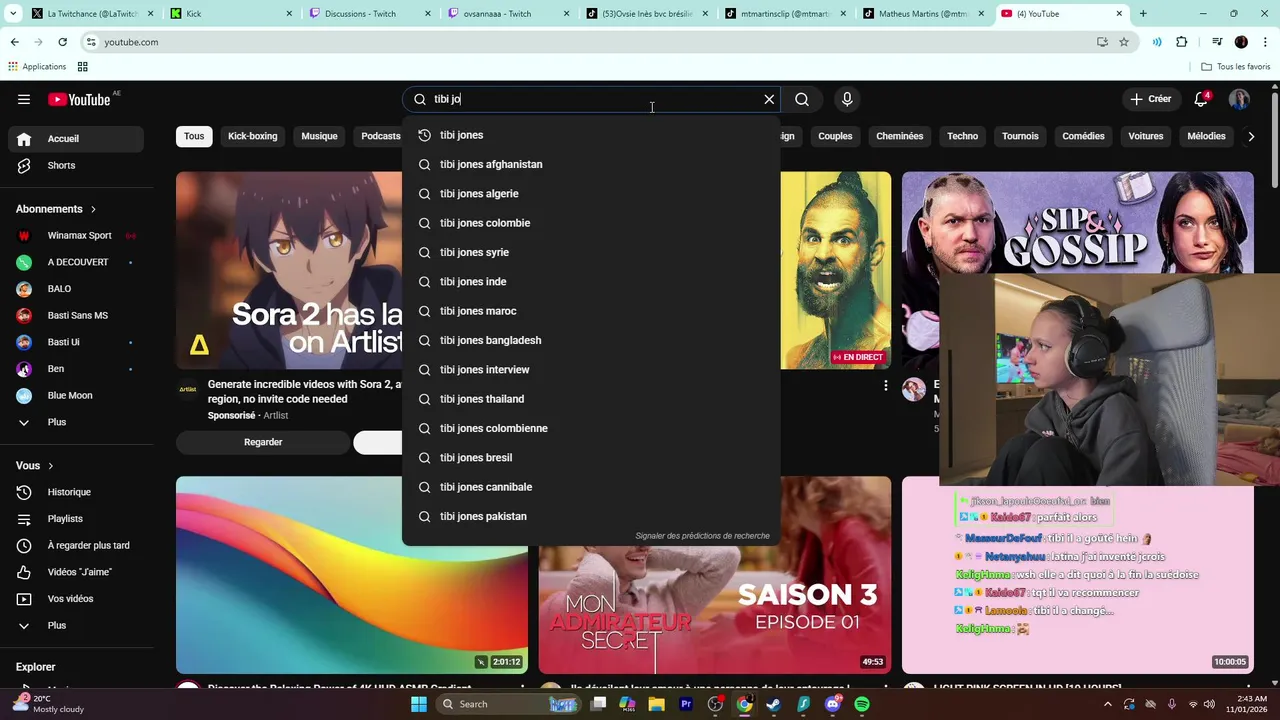The height and width of the screenshot is (720, 1280).
Task: Choose suggestion 'tibi jones thailand'
Action: 591,399
